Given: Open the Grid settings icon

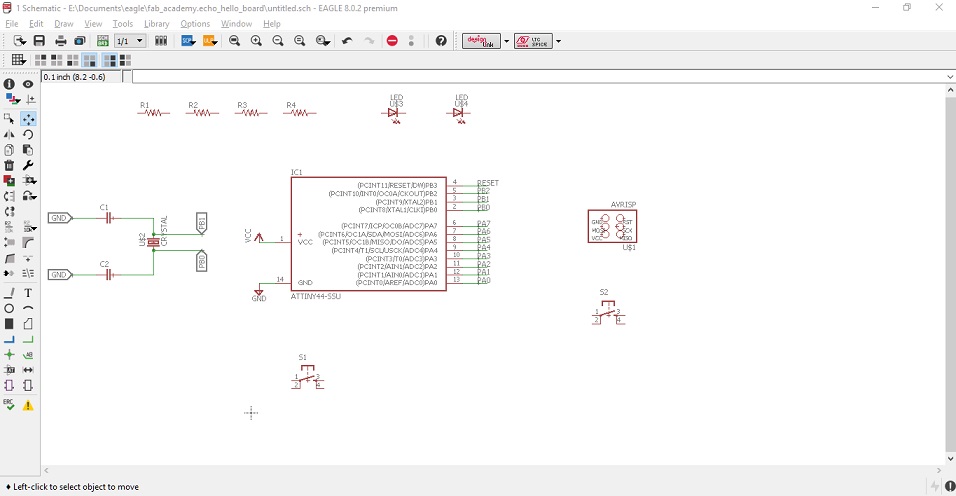Looking at the screenshot, I should pyautogui.click(x=18, y=60).
